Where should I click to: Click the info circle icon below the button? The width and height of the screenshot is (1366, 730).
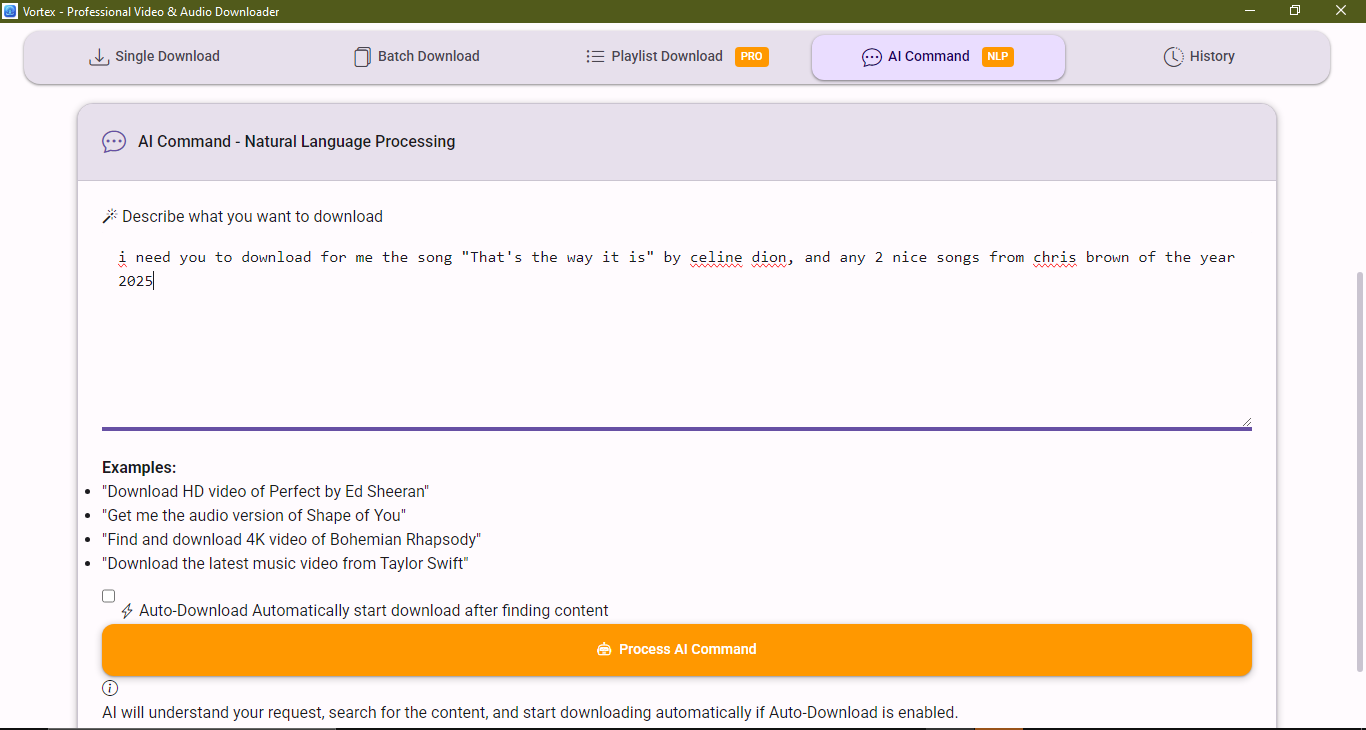[110, 688]
